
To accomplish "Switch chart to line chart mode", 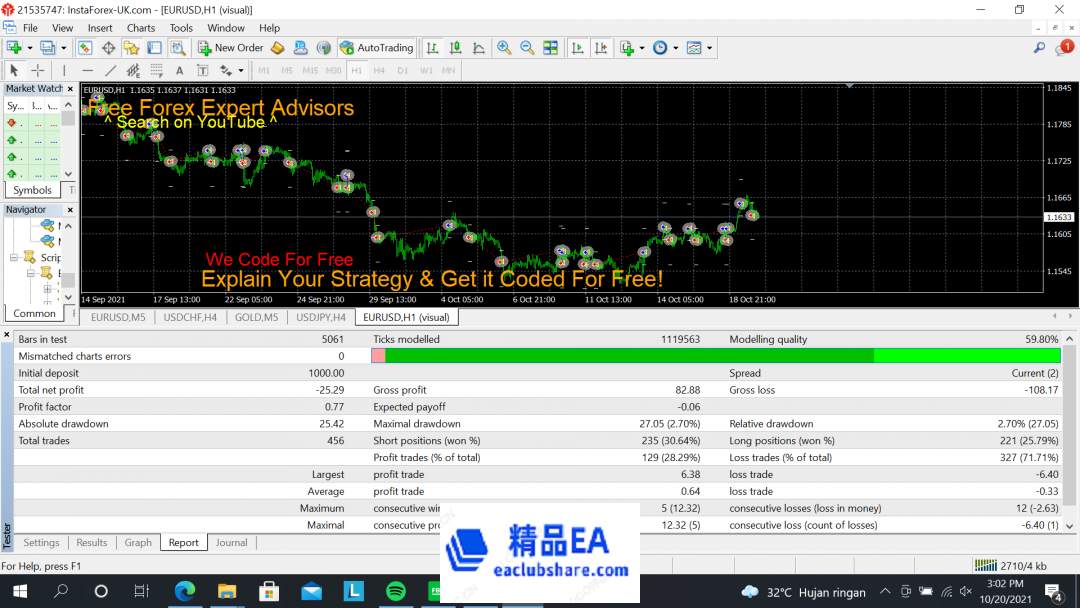I will click(479, 48).
